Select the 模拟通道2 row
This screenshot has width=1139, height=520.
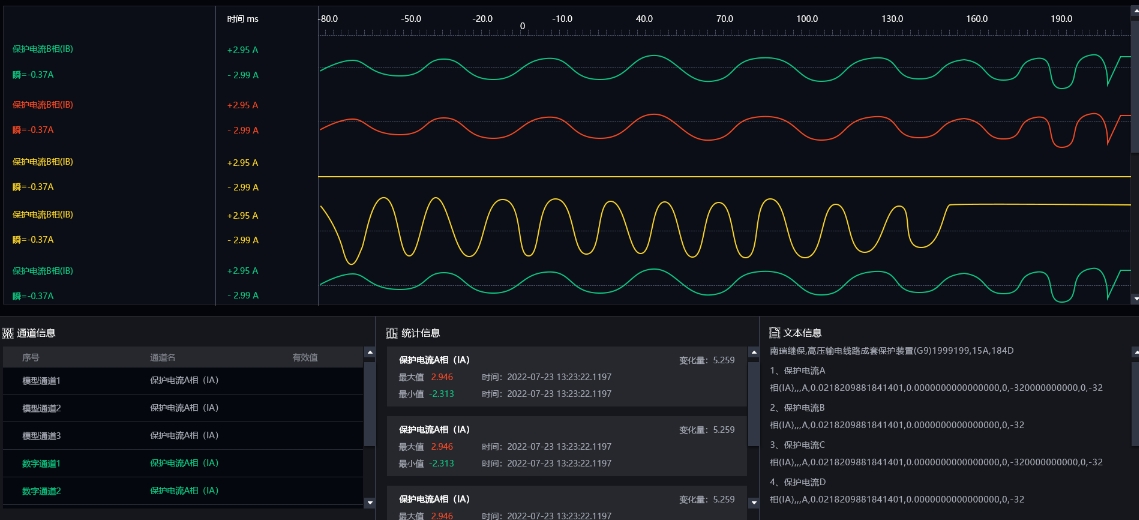pyautogui.click(x=182, y=408)
